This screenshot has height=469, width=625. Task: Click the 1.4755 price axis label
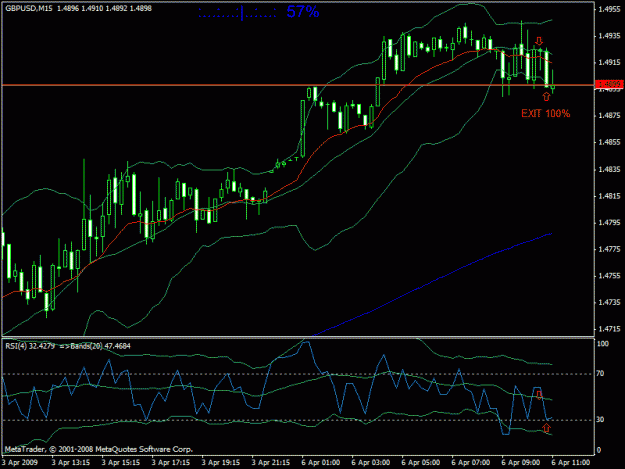[x=609, y=276]
